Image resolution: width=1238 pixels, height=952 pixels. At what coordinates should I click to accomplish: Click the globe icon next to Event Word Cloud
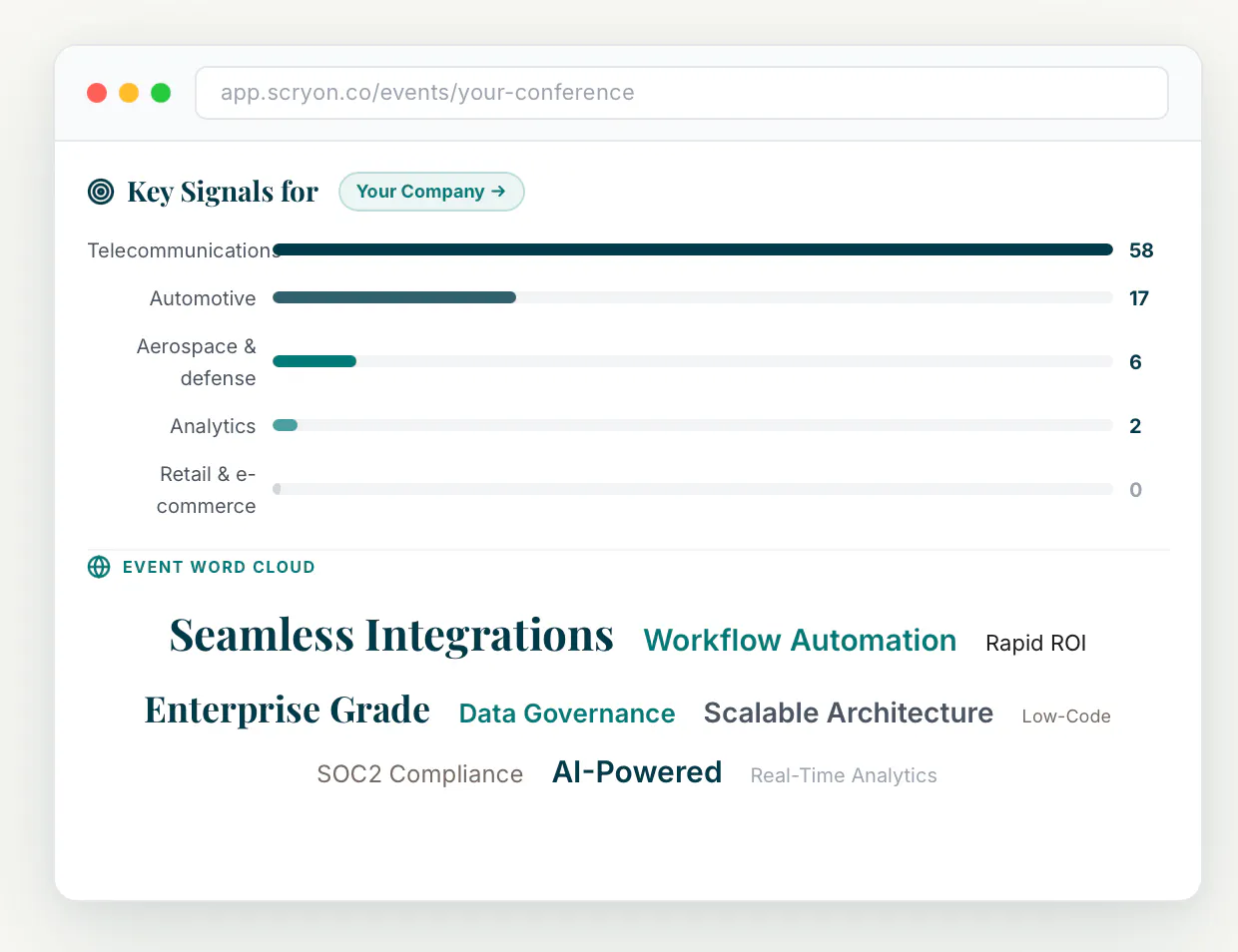(x=99, y=567)
